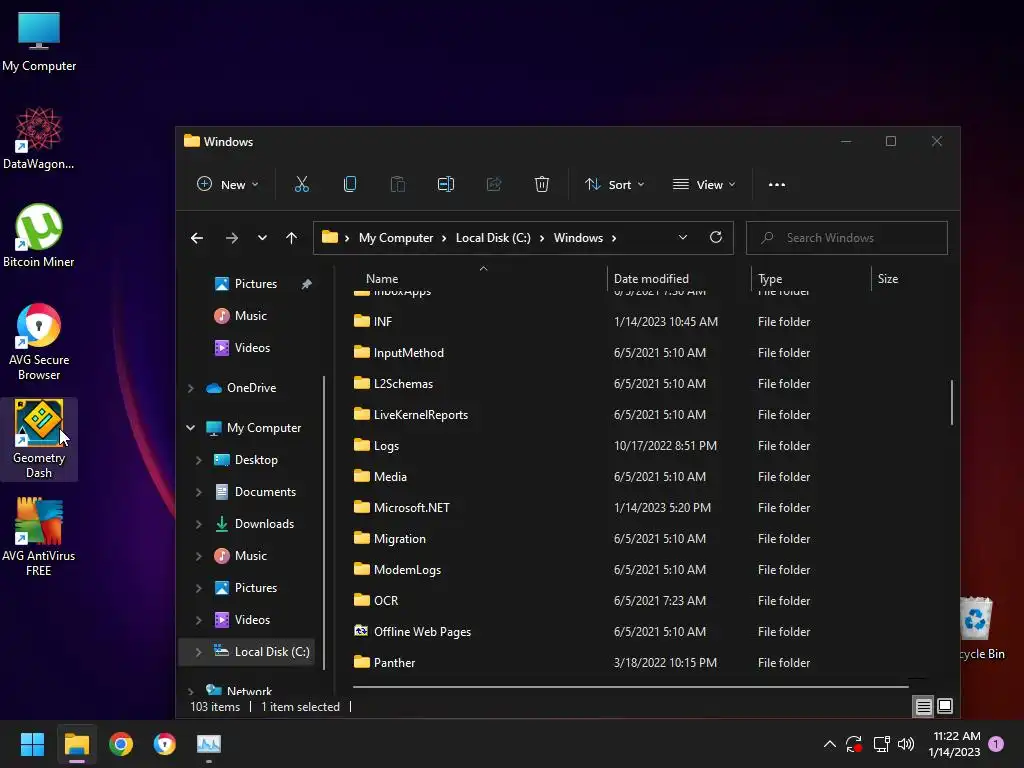Select Videos under My Computer

(x=252, y=620)
